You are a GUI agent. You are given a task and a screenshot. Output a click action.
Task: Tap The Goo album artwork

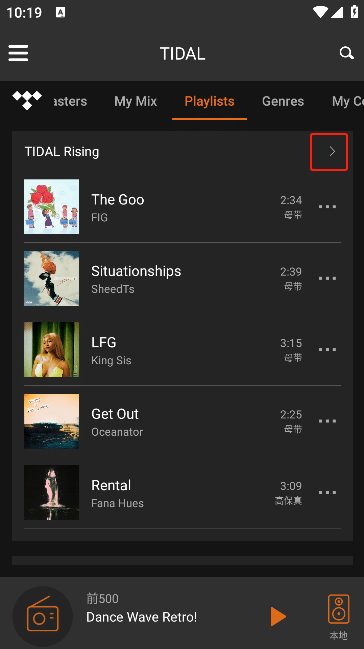(x=51, y=207)
